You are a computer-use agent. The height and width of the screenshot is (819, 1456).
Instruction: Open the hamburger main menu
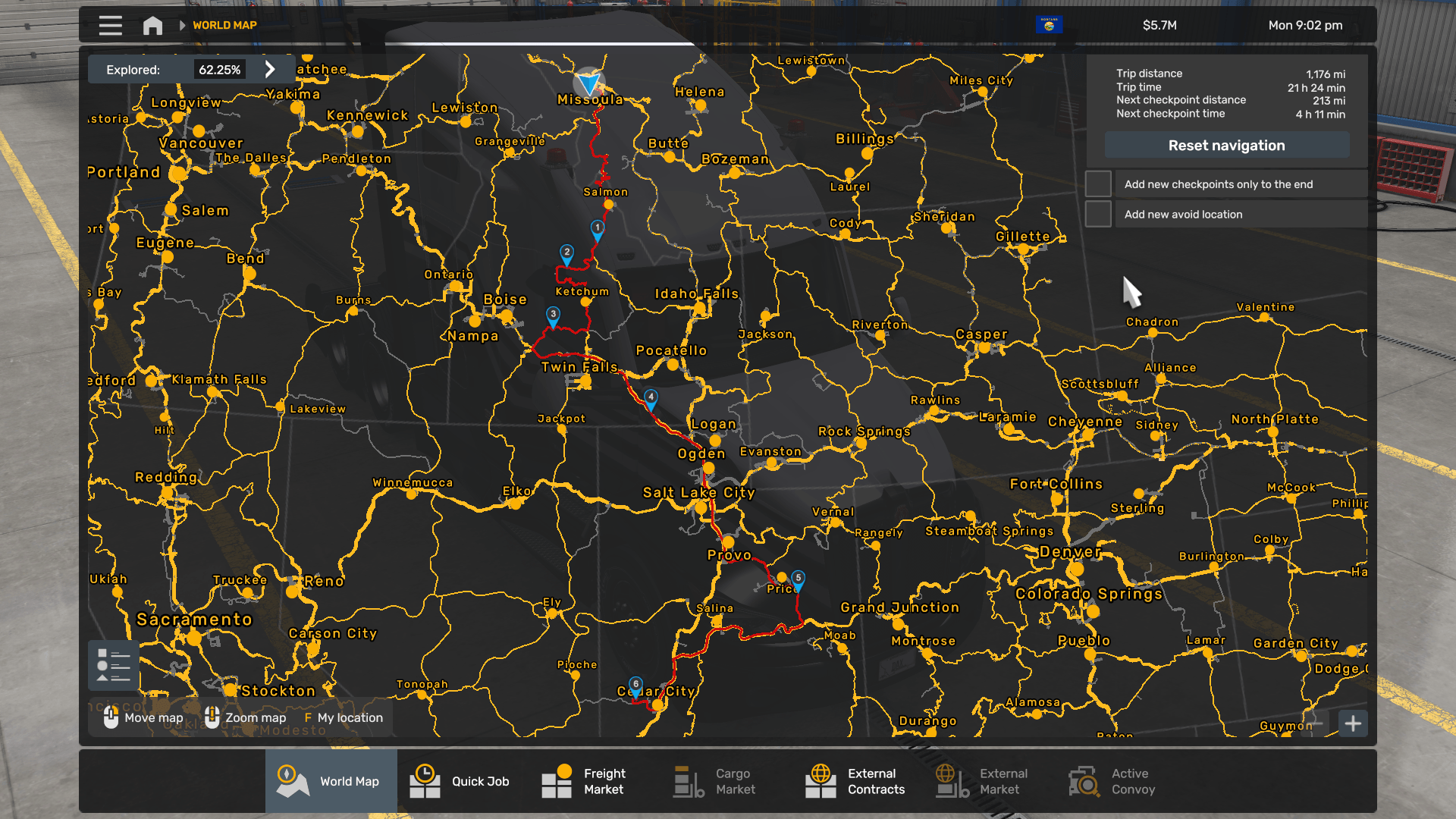[111, 25]
